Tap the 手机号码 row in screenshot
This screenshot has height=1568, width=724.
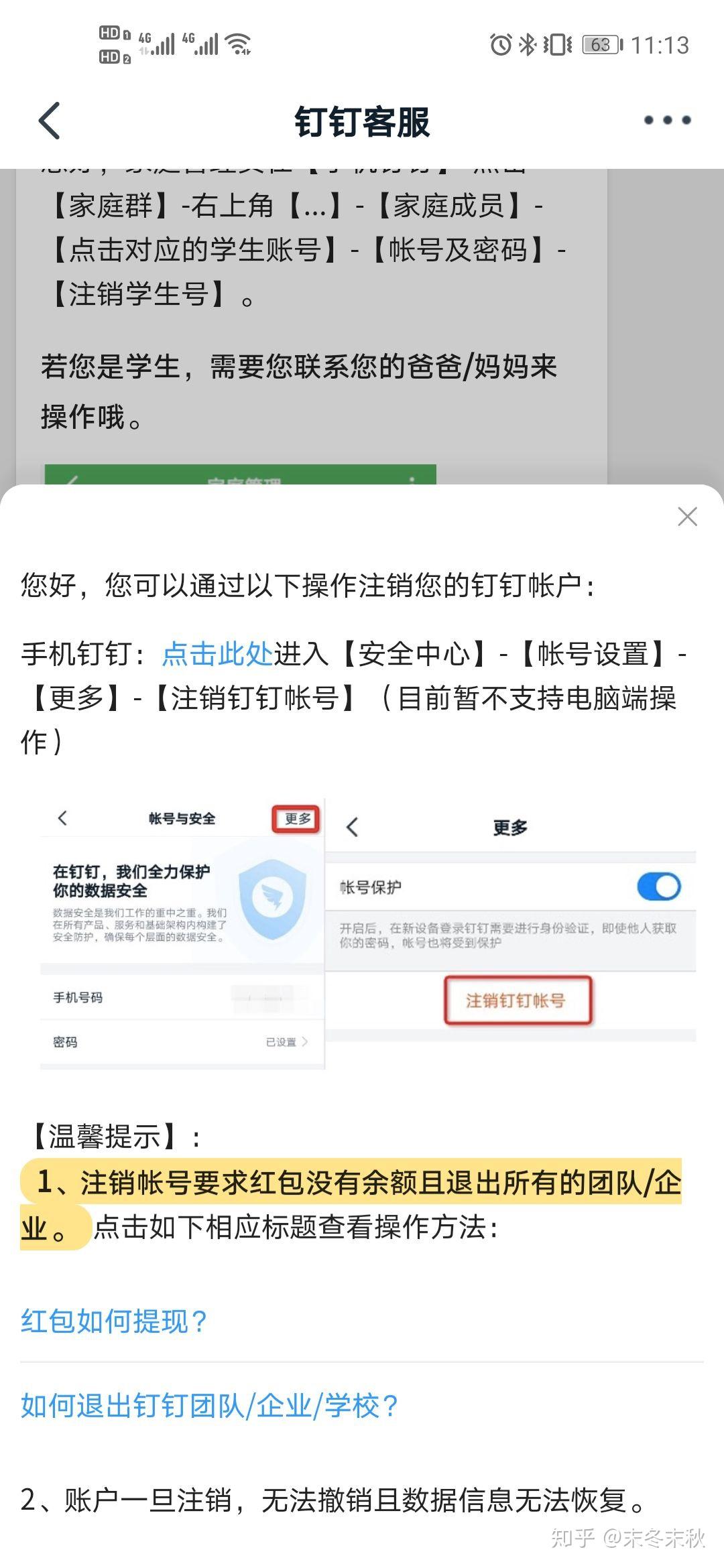click(x=182, y=998)
